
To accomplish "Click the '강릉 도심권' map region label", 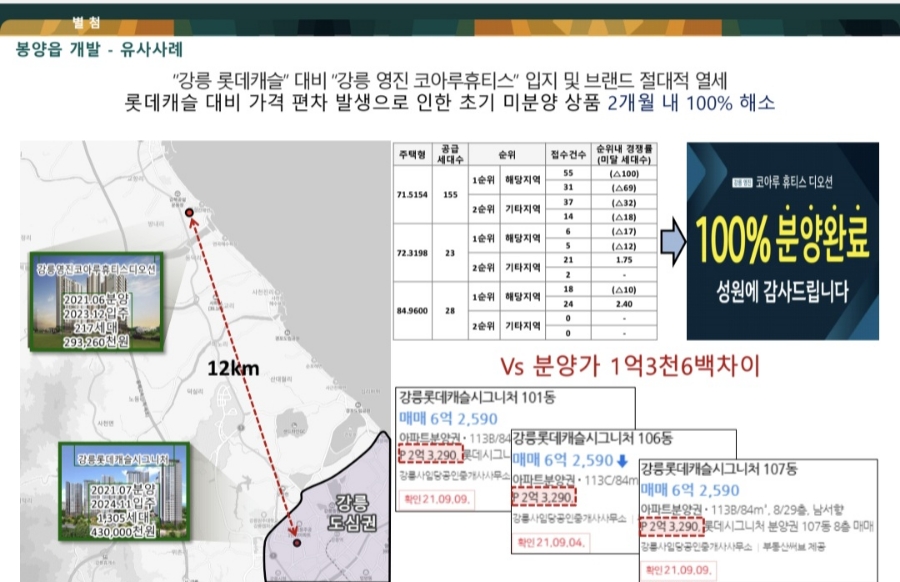I will (352, 512).
